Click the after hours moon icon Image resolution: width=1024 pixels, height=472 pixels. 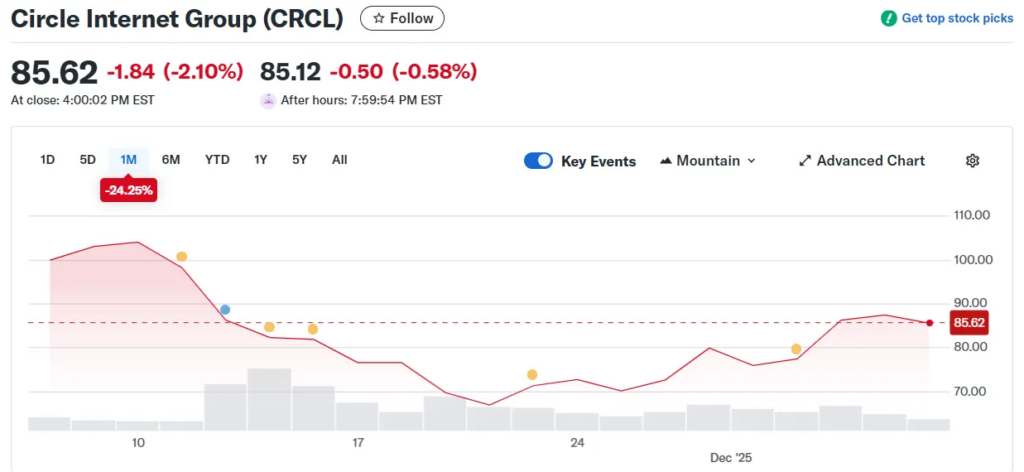point(268,100)
